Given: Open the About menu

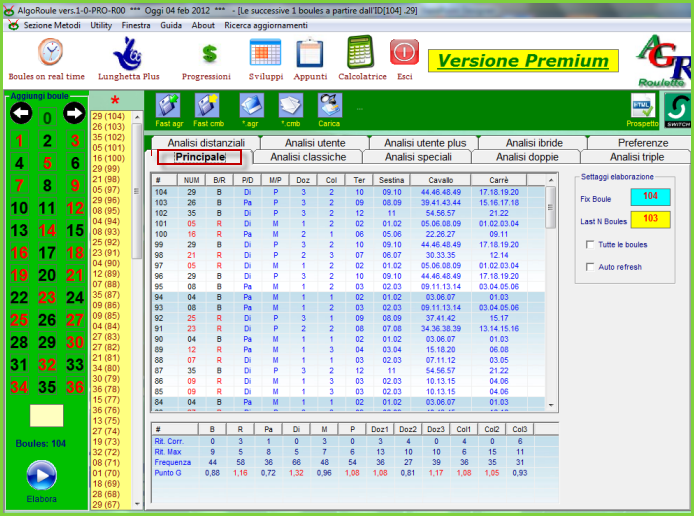Looking at the screenshot, I should click(x=203, y=25).
